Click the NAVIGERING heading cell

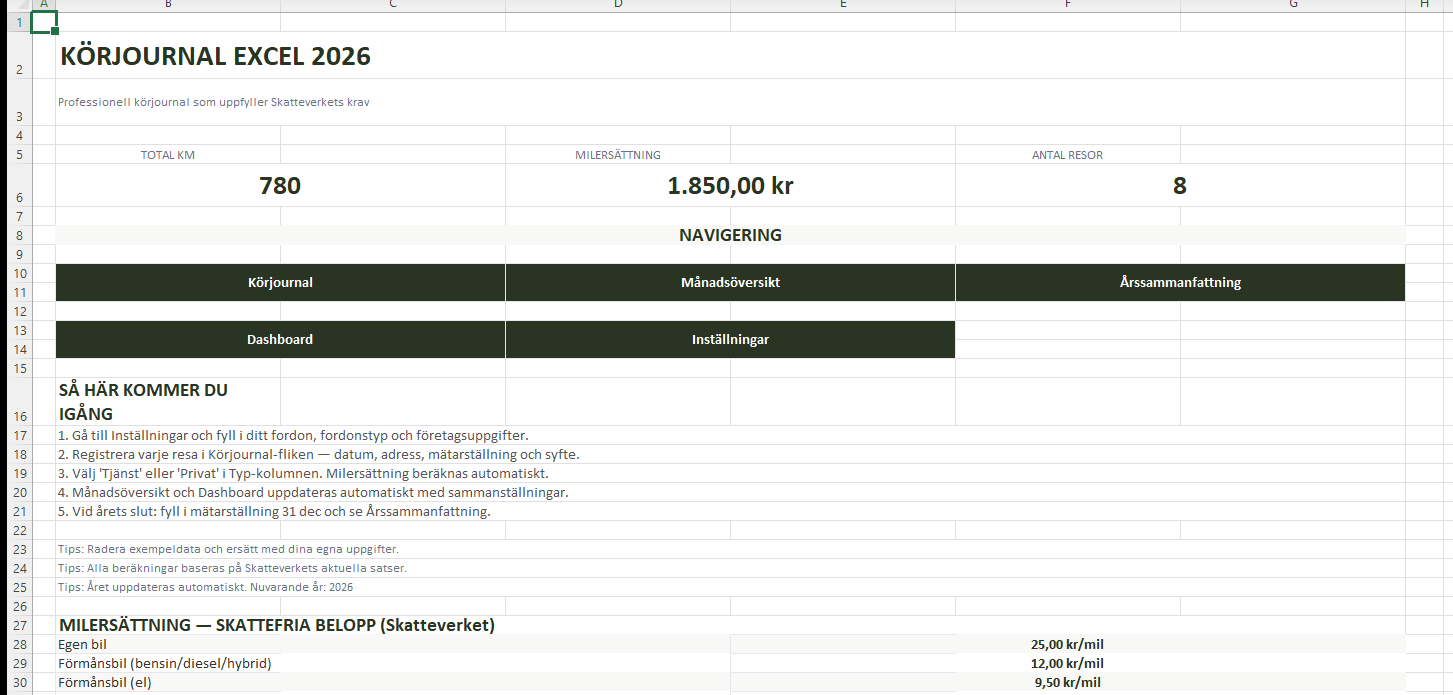(x=730, y=235)
